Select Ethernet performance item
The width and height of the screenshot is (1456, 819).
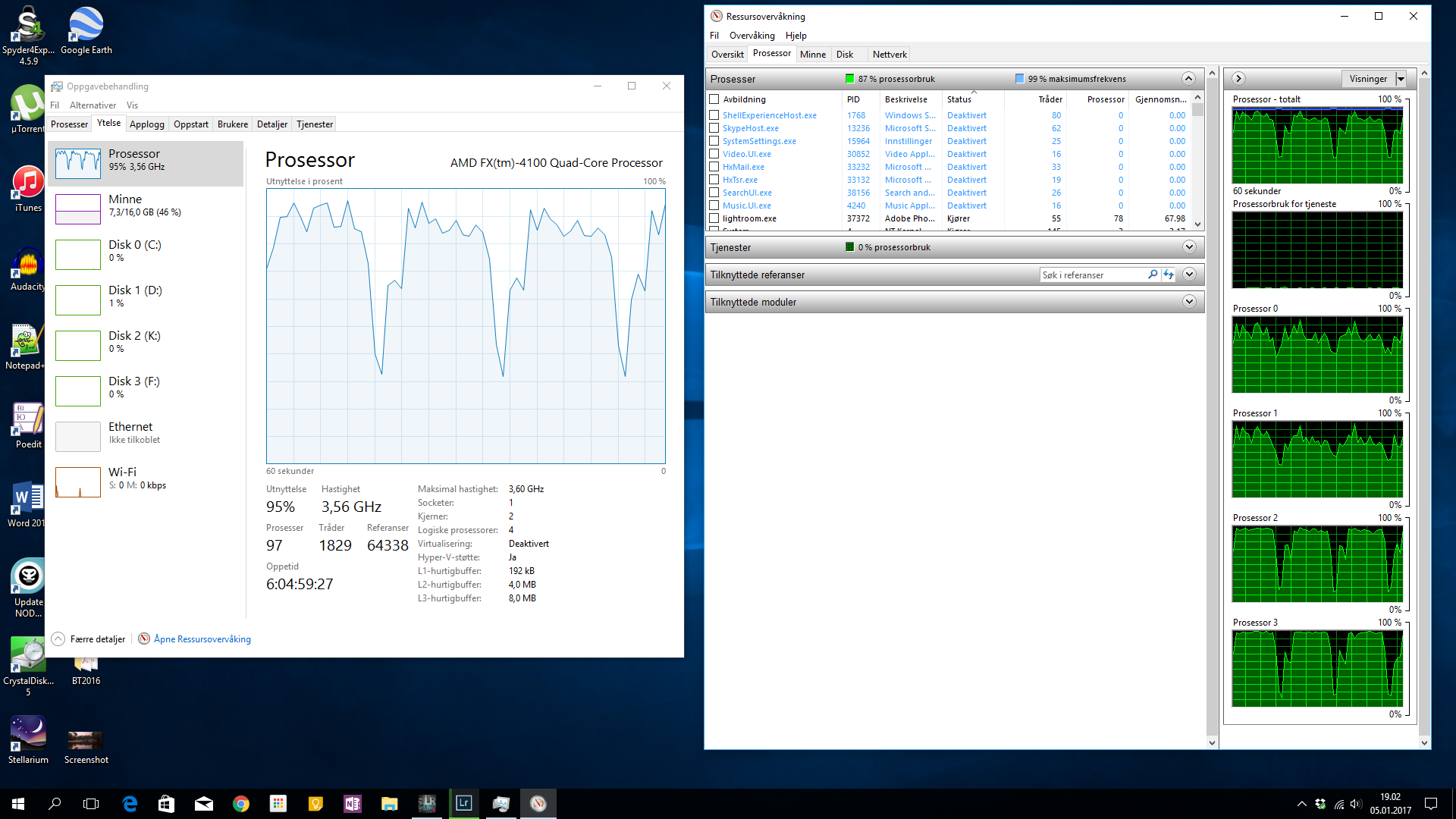146,437
